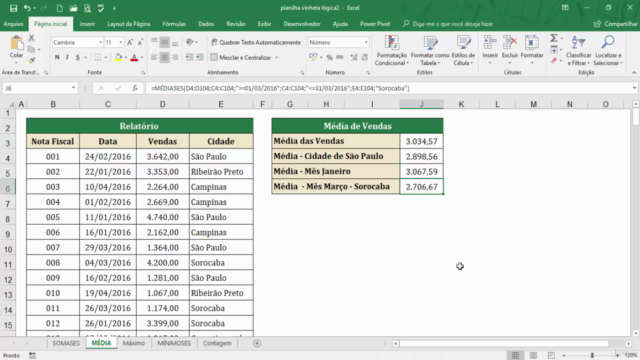
Task: Expand Mesclar e Centralizar arrow
Action: tap(277, 58)
